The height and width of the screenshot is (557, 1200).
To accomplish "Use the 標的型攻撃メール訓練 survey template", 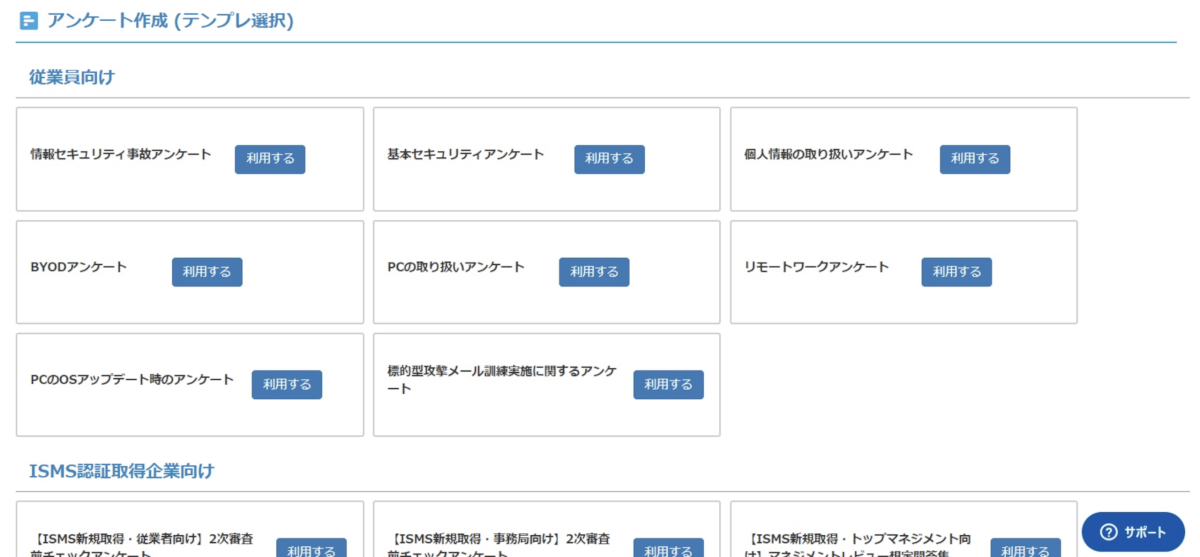I will [x=668, y=385].
